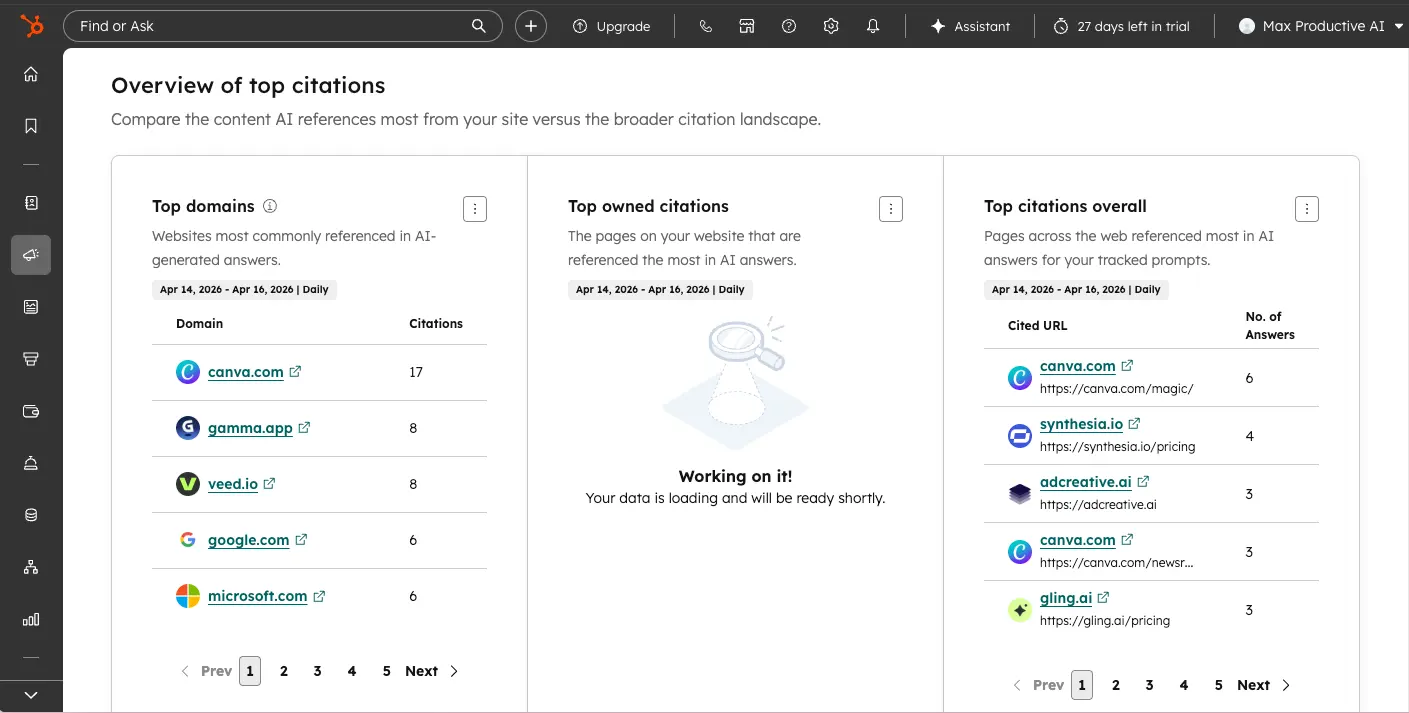1409x713 pixels.
Task: Go to page 3 of Top citations overall
Action: click(1150, 685)
